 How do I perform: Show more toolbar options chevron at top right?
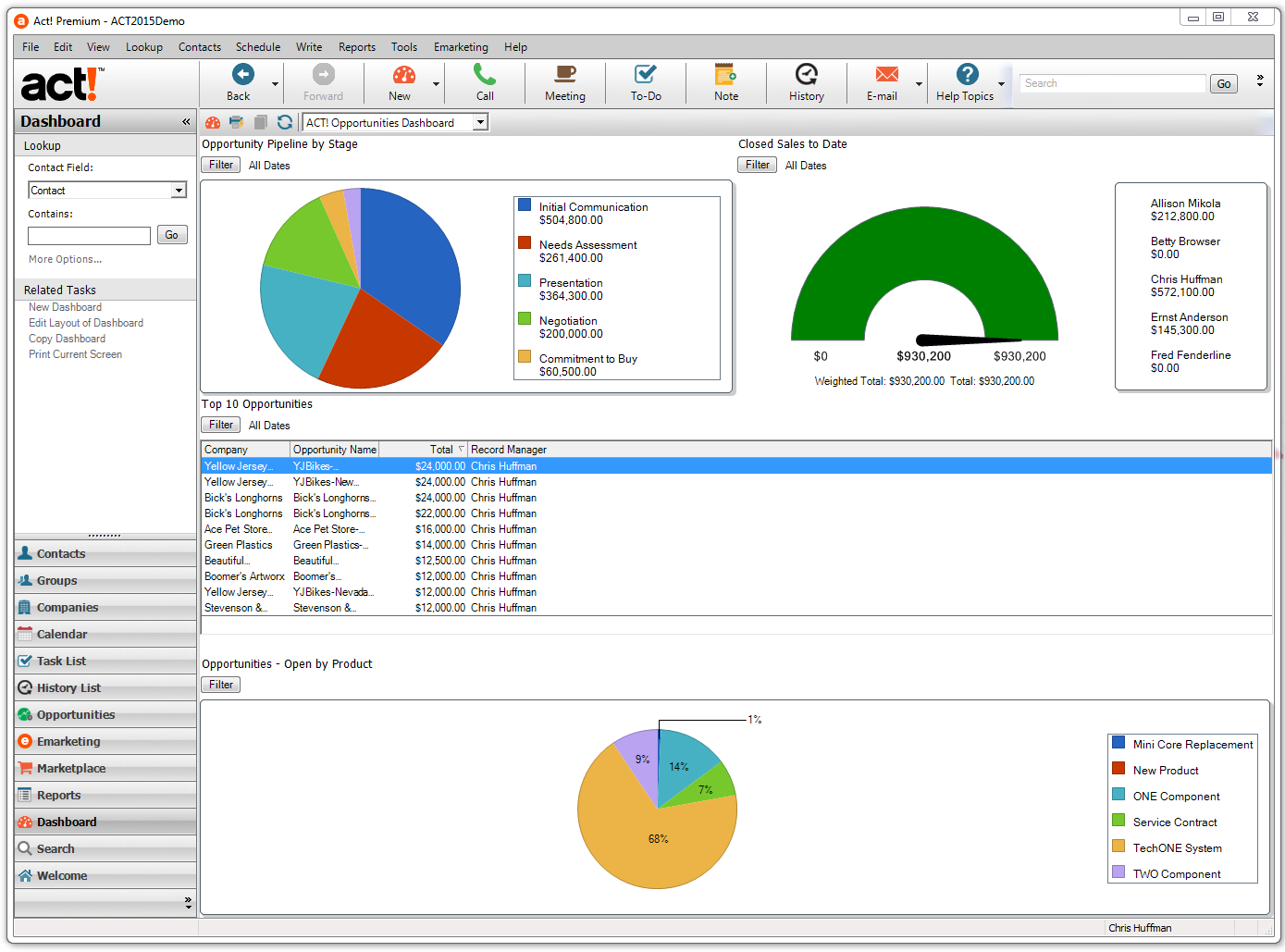click(x=1260, y=81)
